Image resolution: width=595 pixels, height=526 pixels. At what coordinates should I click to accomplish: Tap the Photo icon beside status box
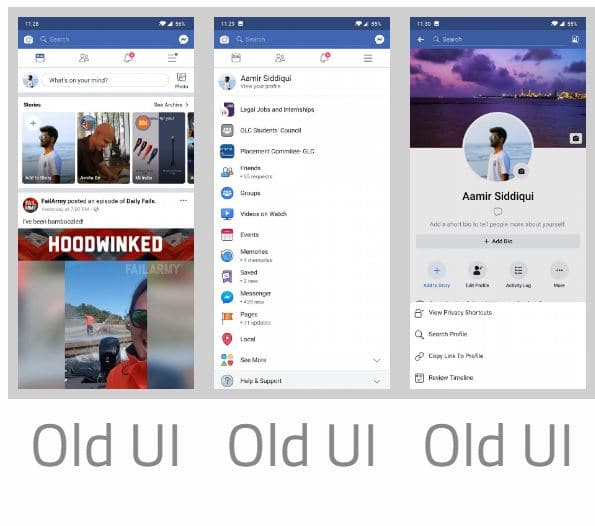pyautogui.click(x=181, y=80)
